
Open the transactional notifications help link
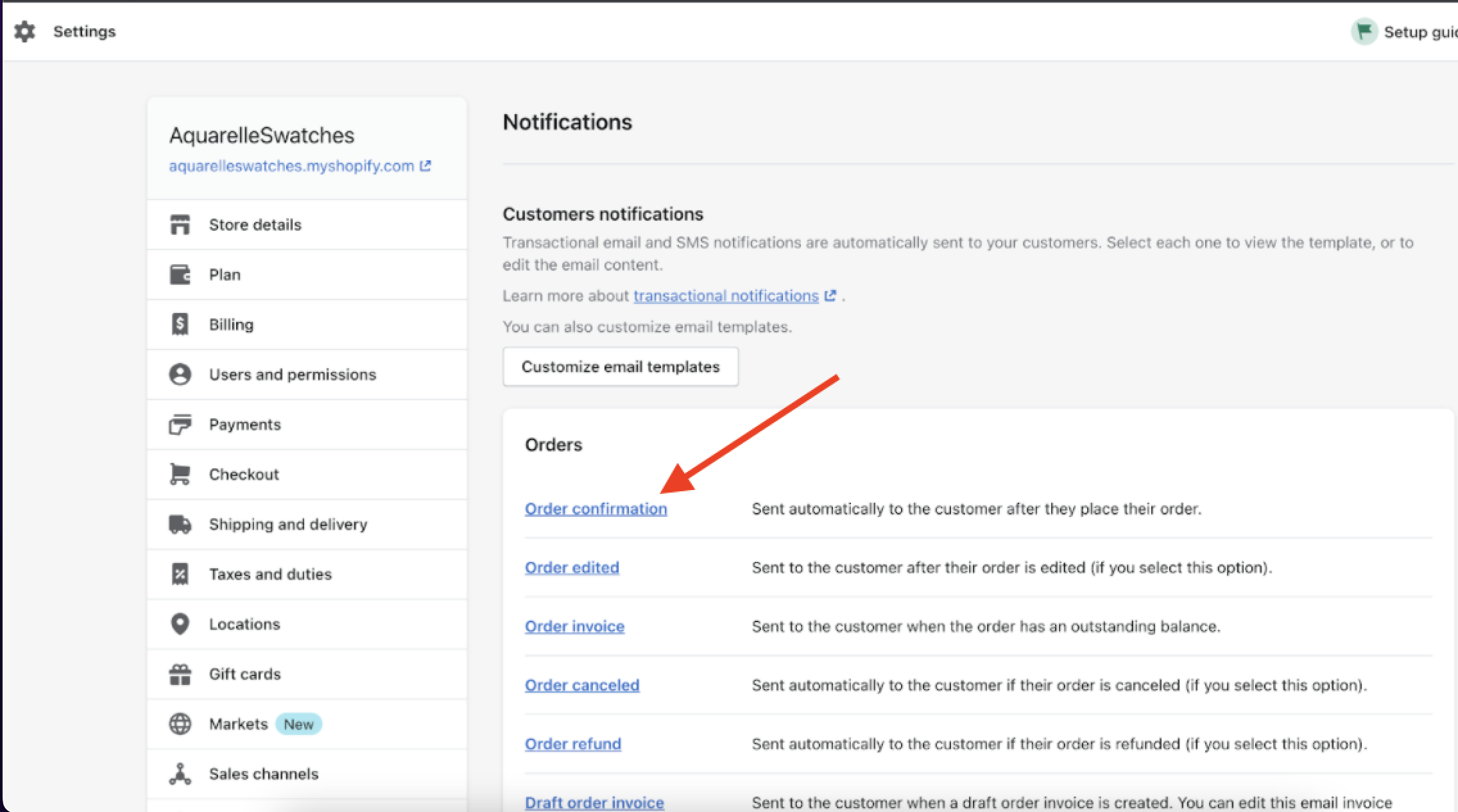(726, 296)
